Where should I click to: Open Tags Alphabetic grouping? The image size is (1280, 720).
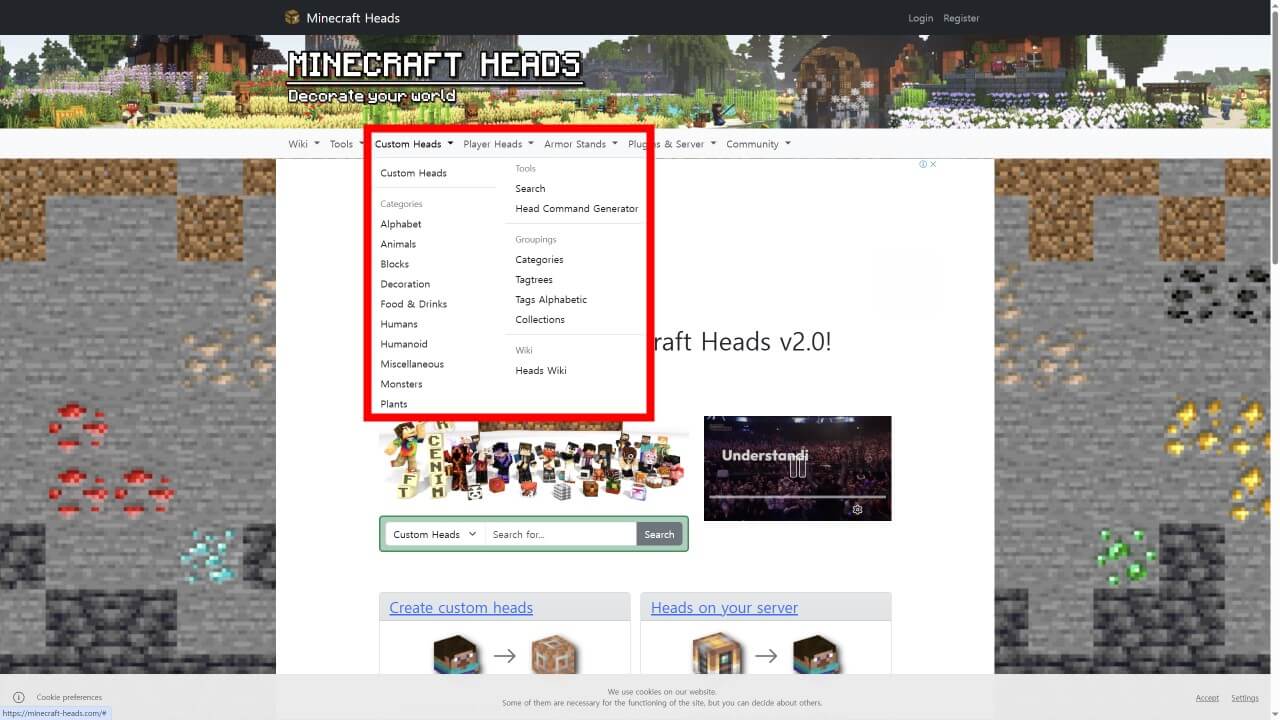pos(551,299)
